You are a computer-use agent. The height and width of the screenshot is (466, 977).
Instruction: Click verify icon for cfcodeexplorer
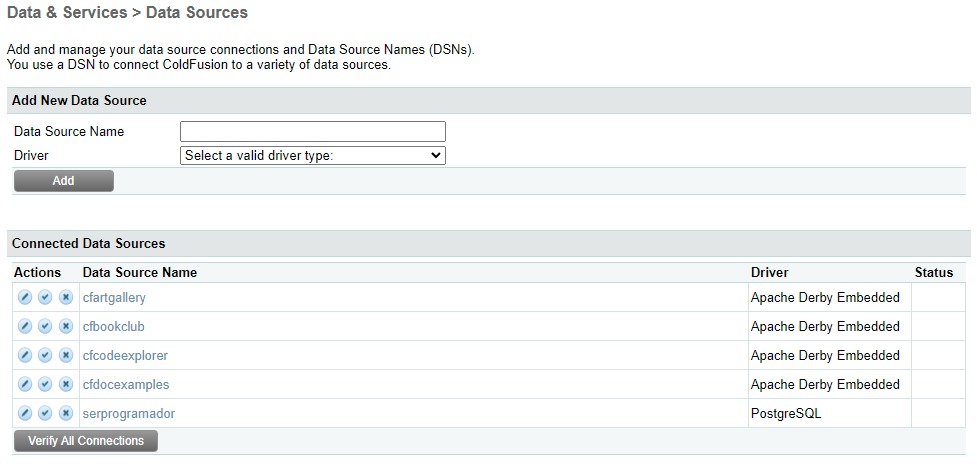coord(45,356)
